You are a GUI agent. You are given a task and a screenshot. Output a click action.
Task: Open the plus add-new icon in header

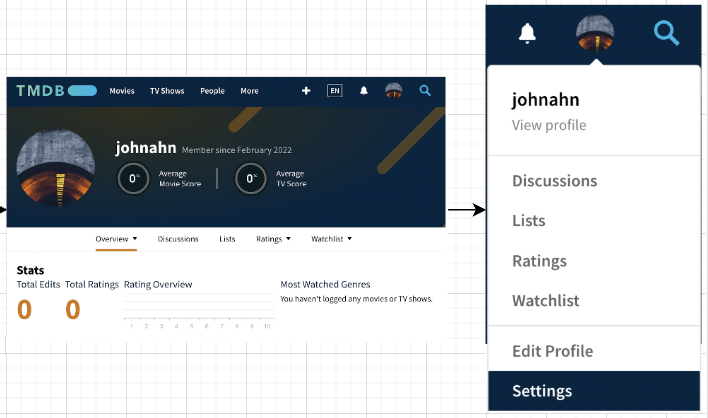(306, 91)
